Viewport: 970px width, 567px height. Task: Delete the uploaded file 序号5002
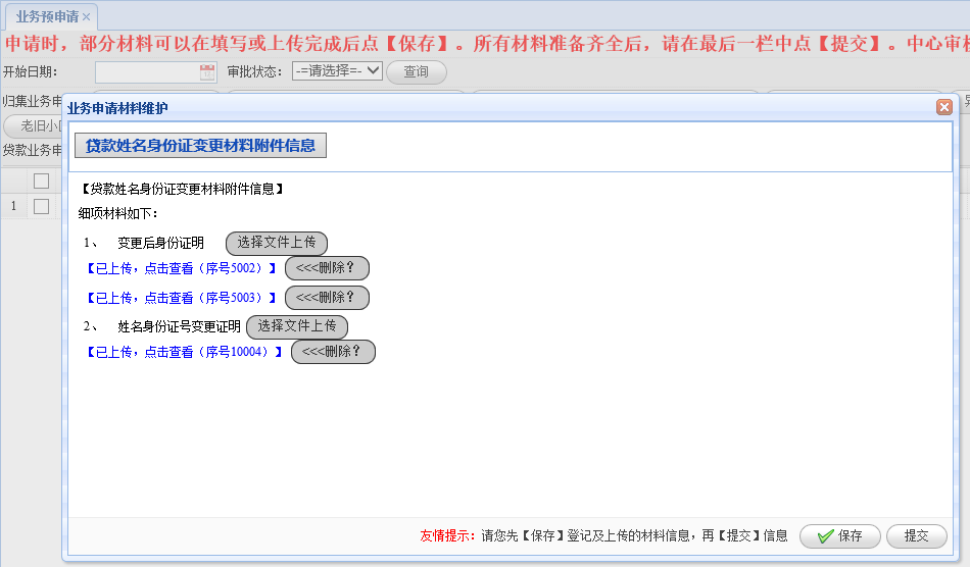click(x=327, y=268)
